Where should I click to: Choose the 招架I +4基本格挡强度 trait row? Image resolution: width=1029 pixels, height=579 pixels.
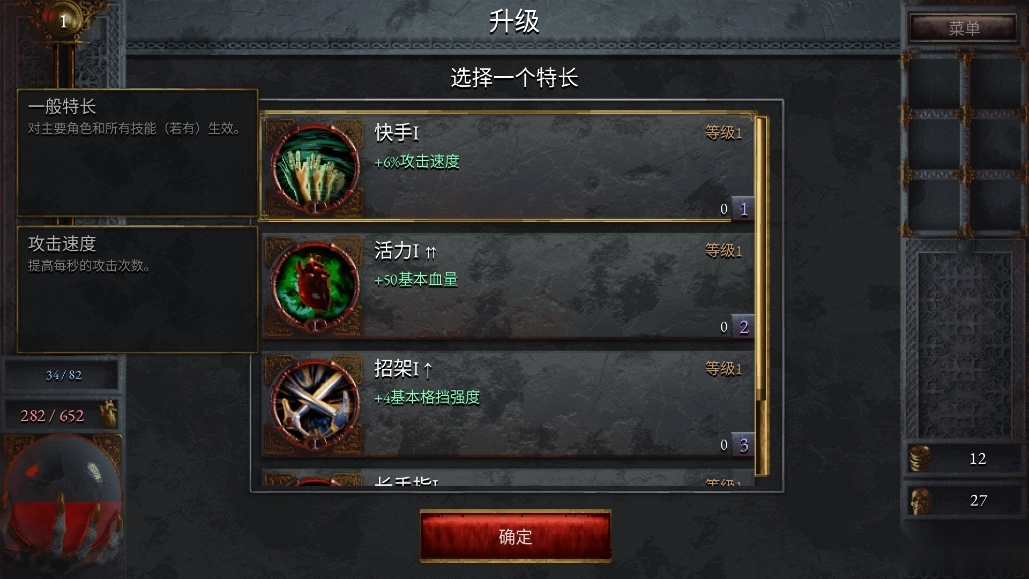(508, 404)
